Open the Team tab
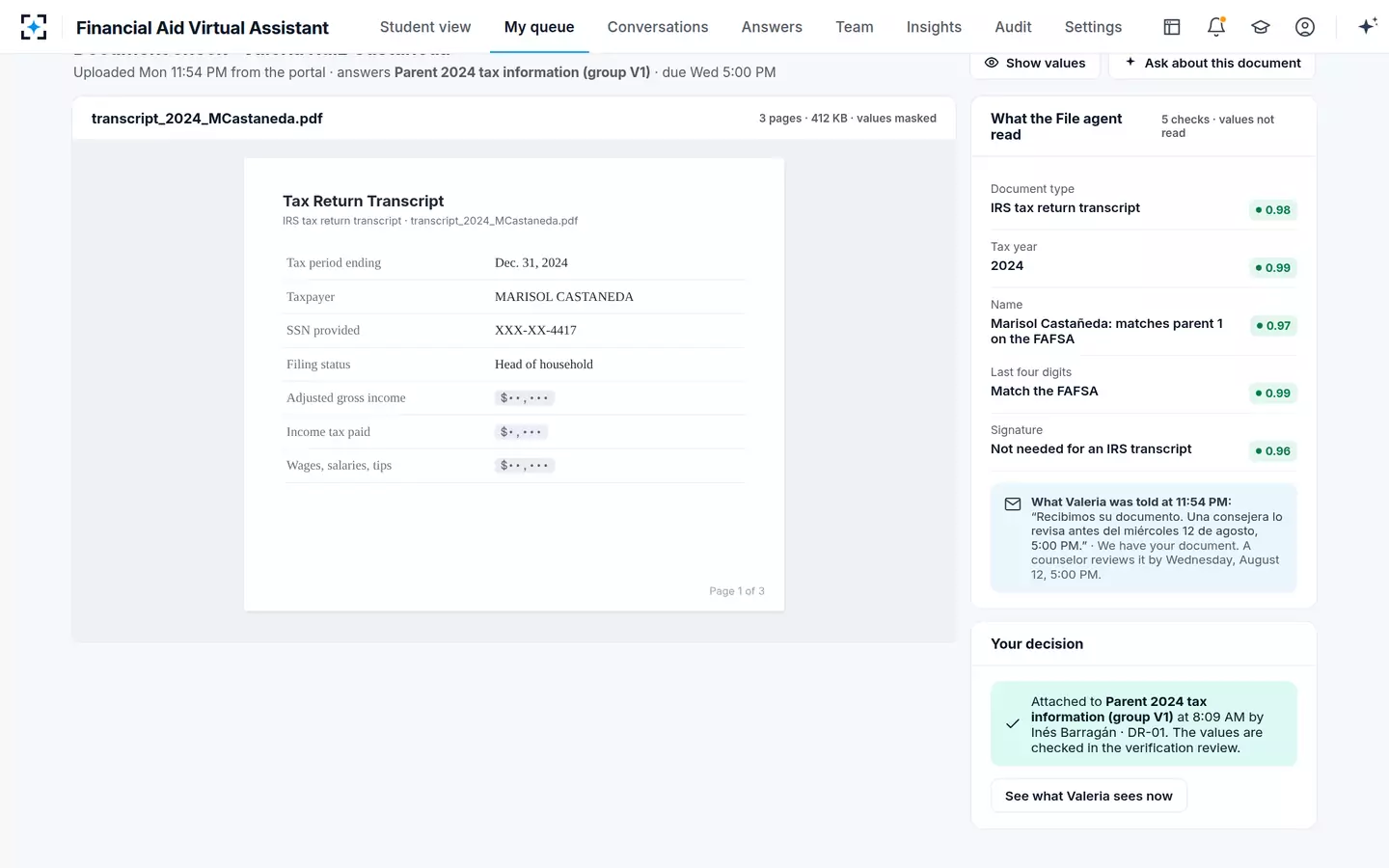Viewport: 1389px width, 868px height. [855, 27]
